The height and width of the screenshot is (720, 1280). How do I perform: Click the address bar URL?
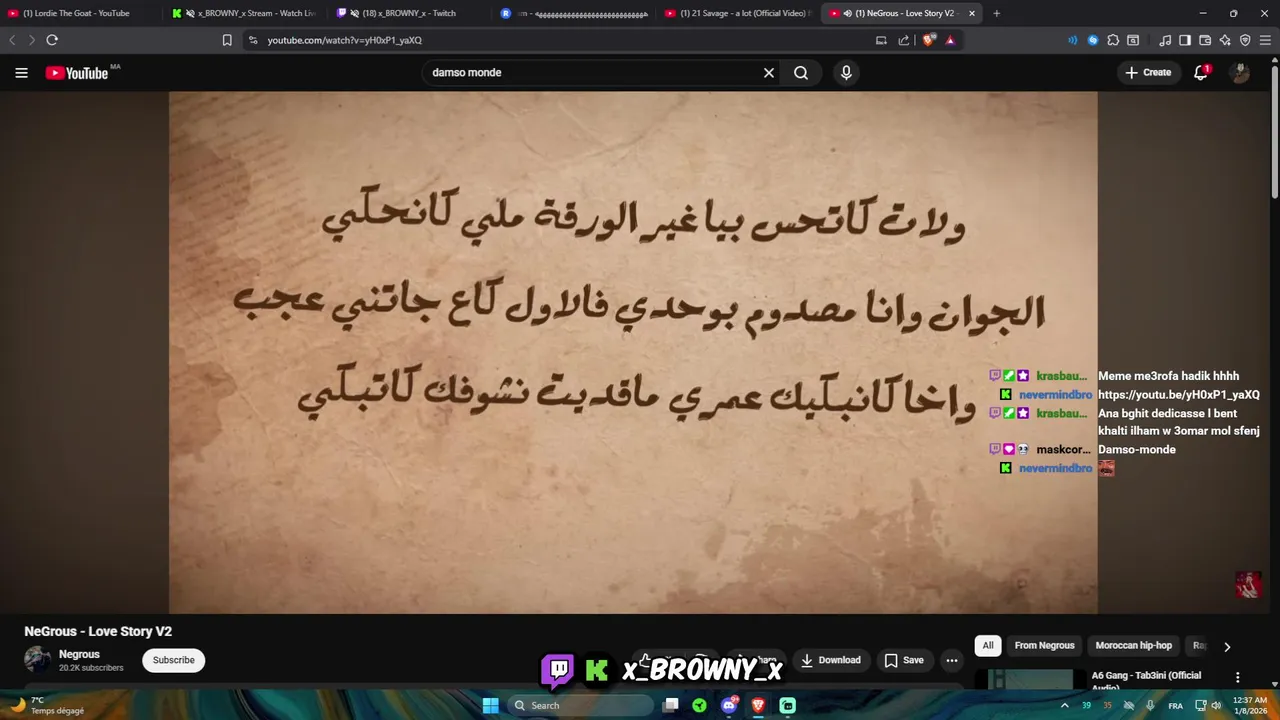345,40
